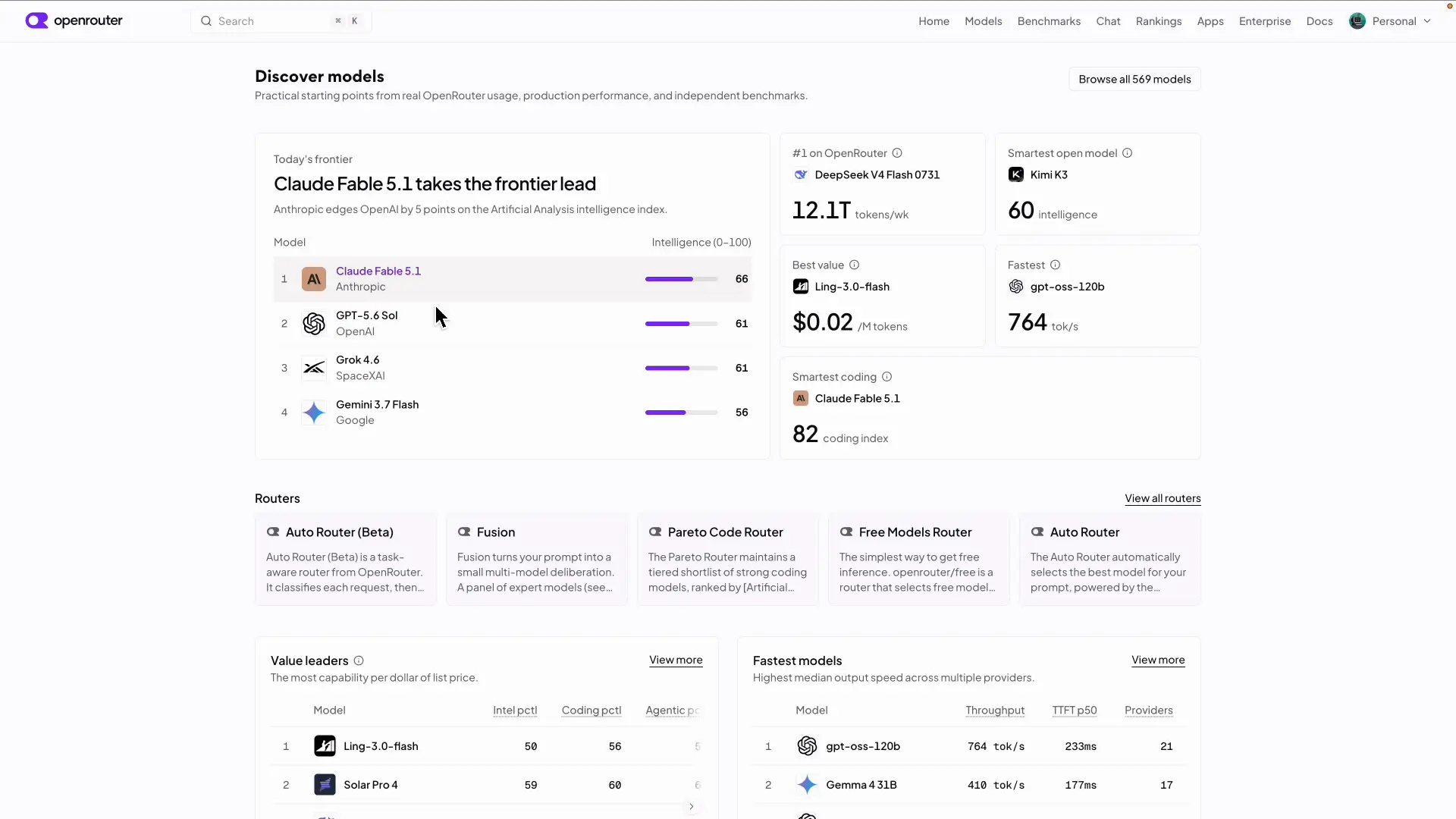Click the search magnifier icon
Screen dimensions: 1456x819
pyautogui.click(x=206, y=21)
